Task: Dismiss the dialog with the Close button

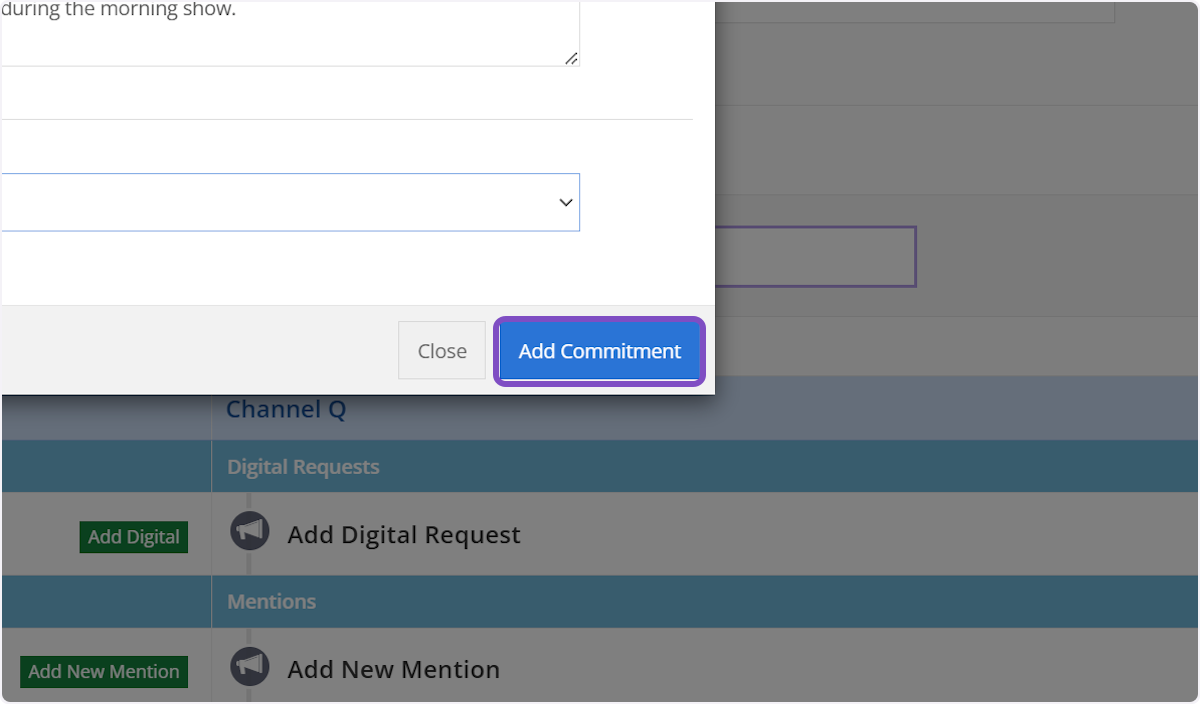Action: 442,351
